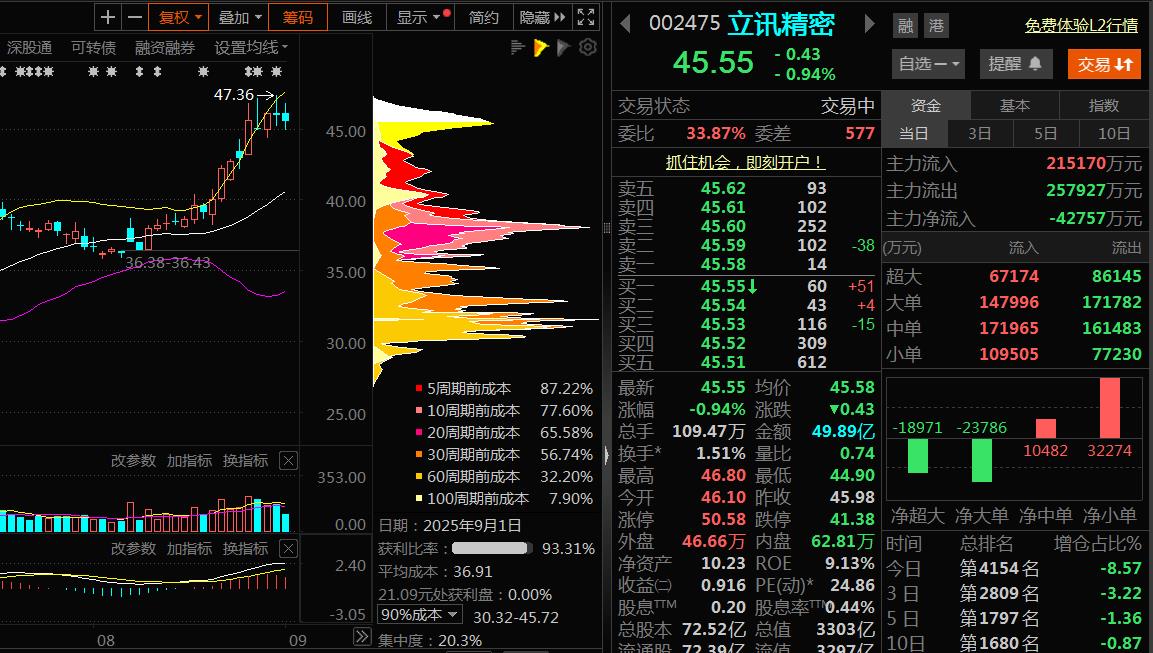Click the panel collapse handle beside 换手
This screenshot has height=653, width=1153.
click(607, 455)
